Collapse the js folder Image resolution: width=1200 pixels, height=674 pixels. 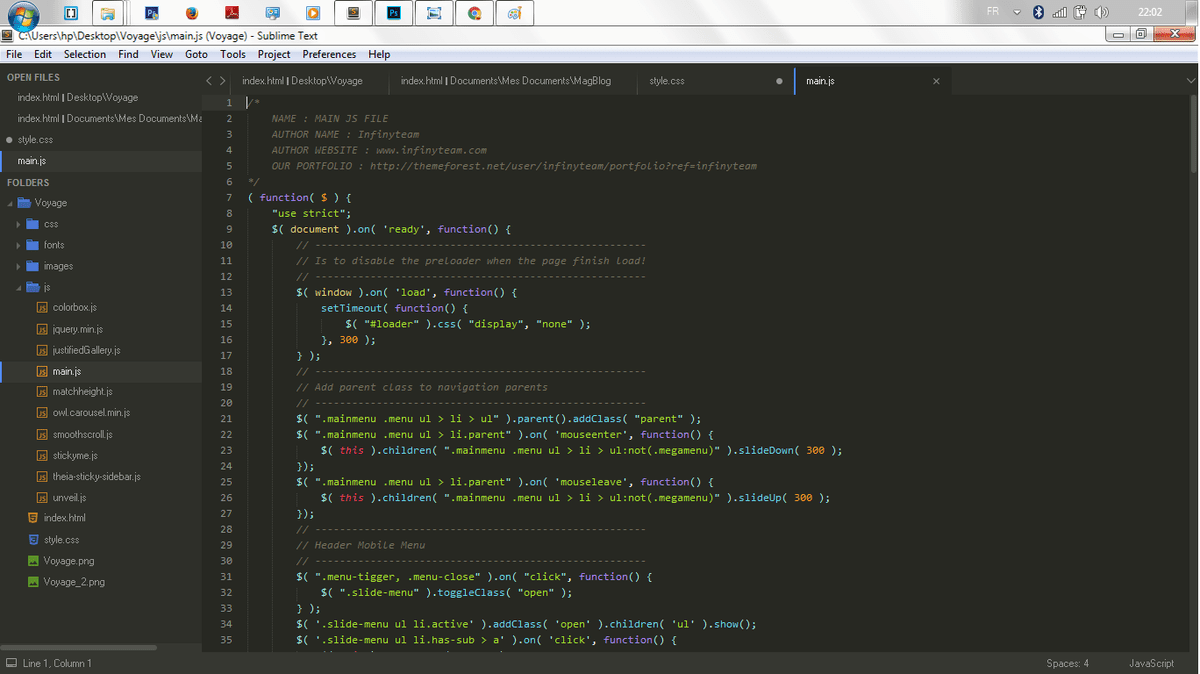click(x=18, y=287)
